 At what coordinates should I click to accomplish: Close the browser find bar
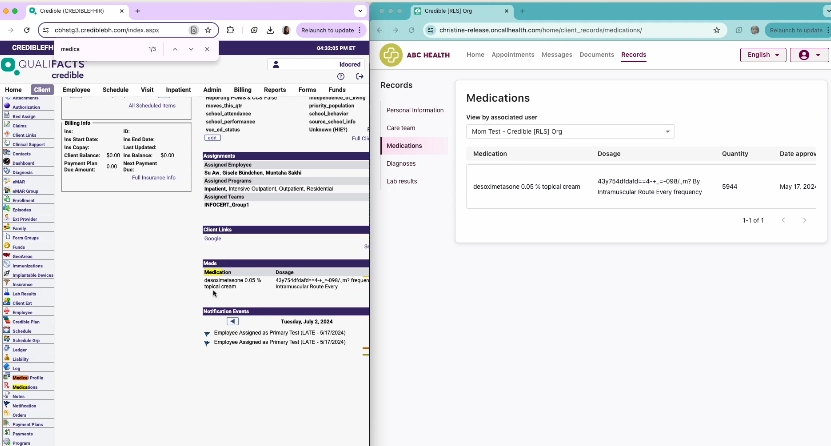[x=207, y=49]
